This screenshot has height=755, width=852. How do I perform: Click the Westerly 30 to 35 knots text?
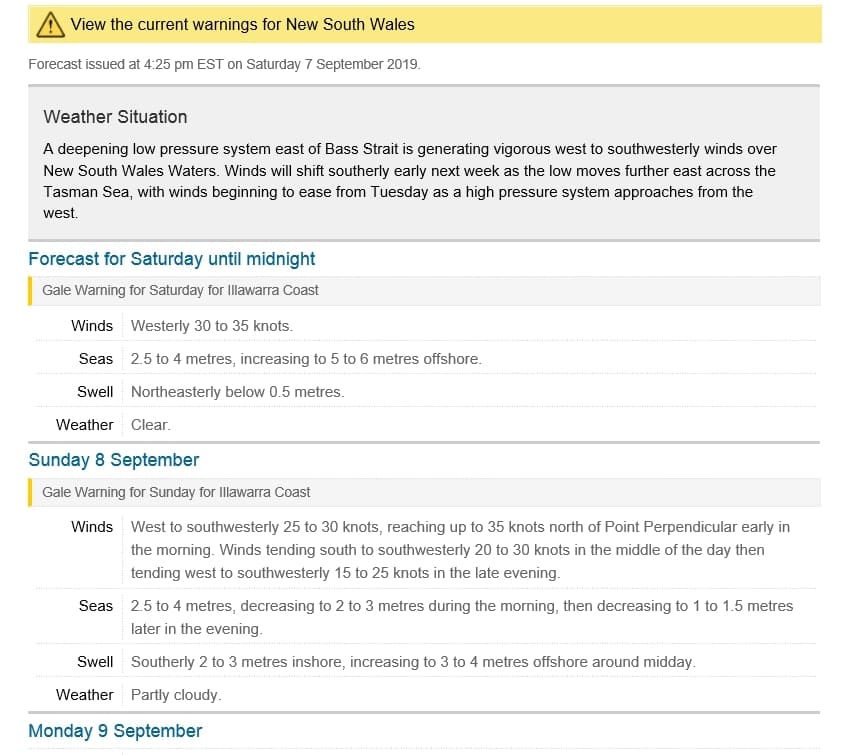[212, 326]
